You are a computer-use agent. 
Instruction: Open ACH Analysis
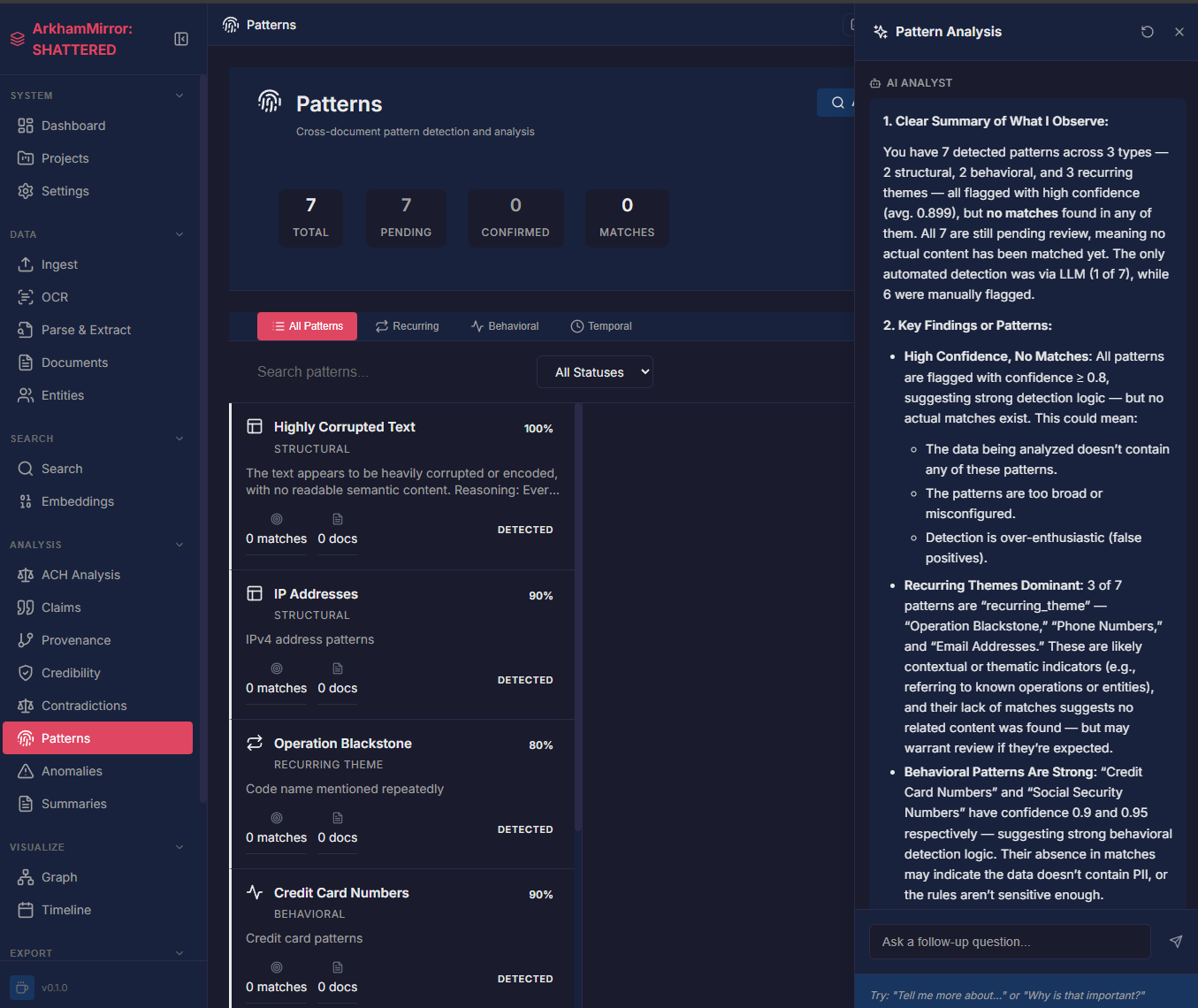click(x=98, y=575)
